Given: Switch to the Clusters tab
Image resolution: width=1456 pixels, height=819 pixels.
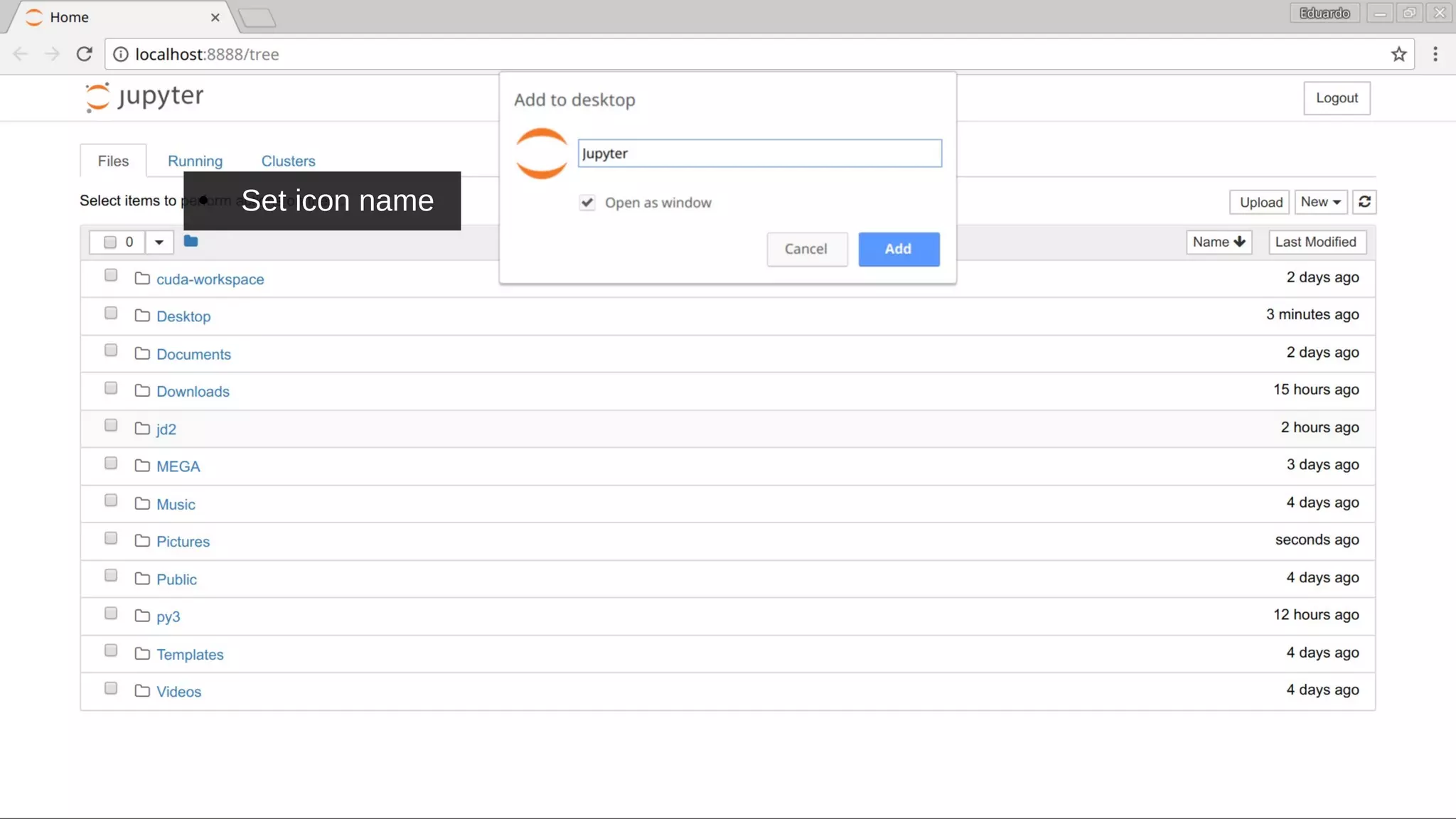Looking at the screenshot, I should (x=288, y=161).
